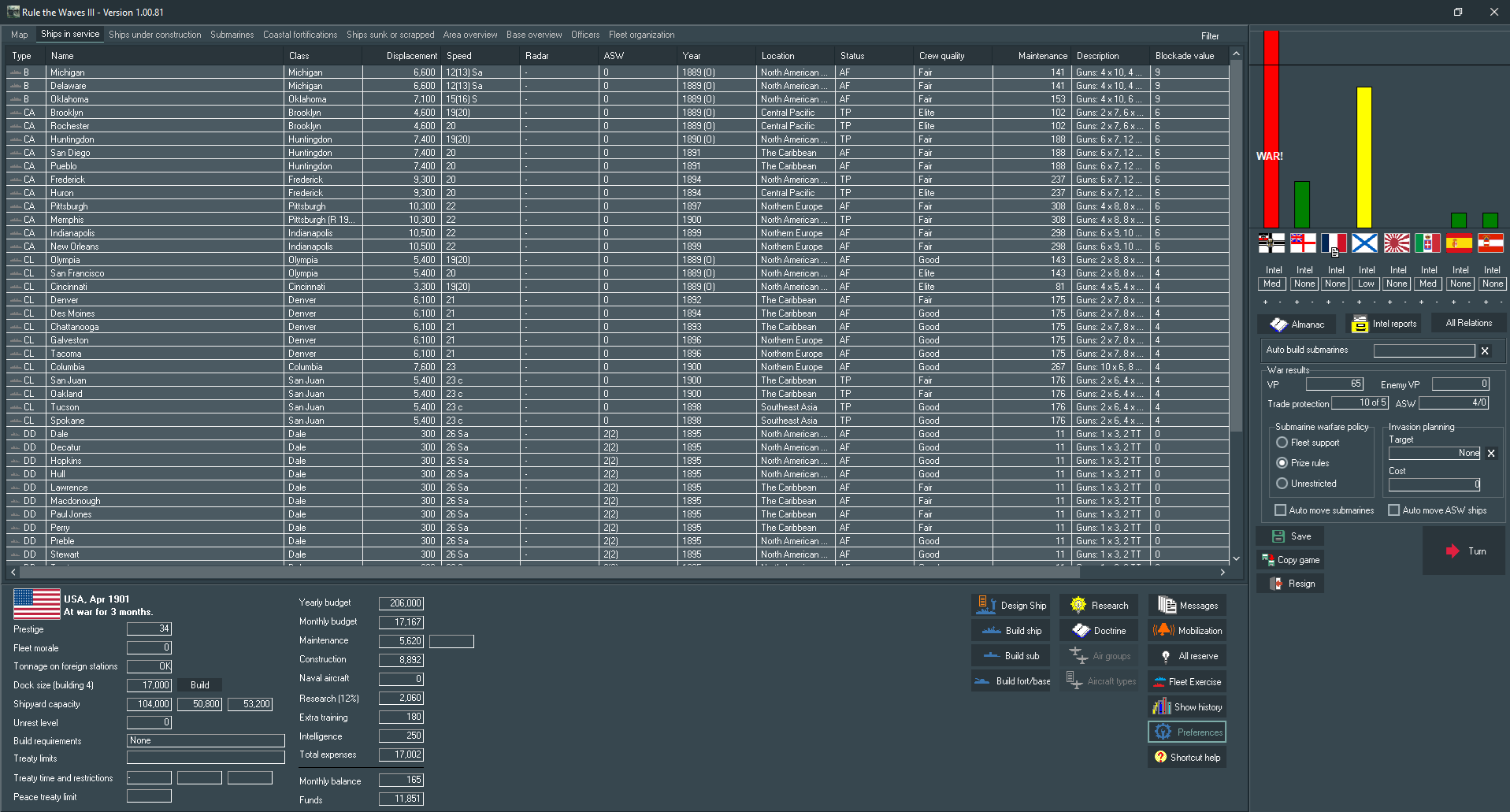
Task: Clear the Auto build submarines selection
Action: pyautogui.click(x=1485, y=350)
